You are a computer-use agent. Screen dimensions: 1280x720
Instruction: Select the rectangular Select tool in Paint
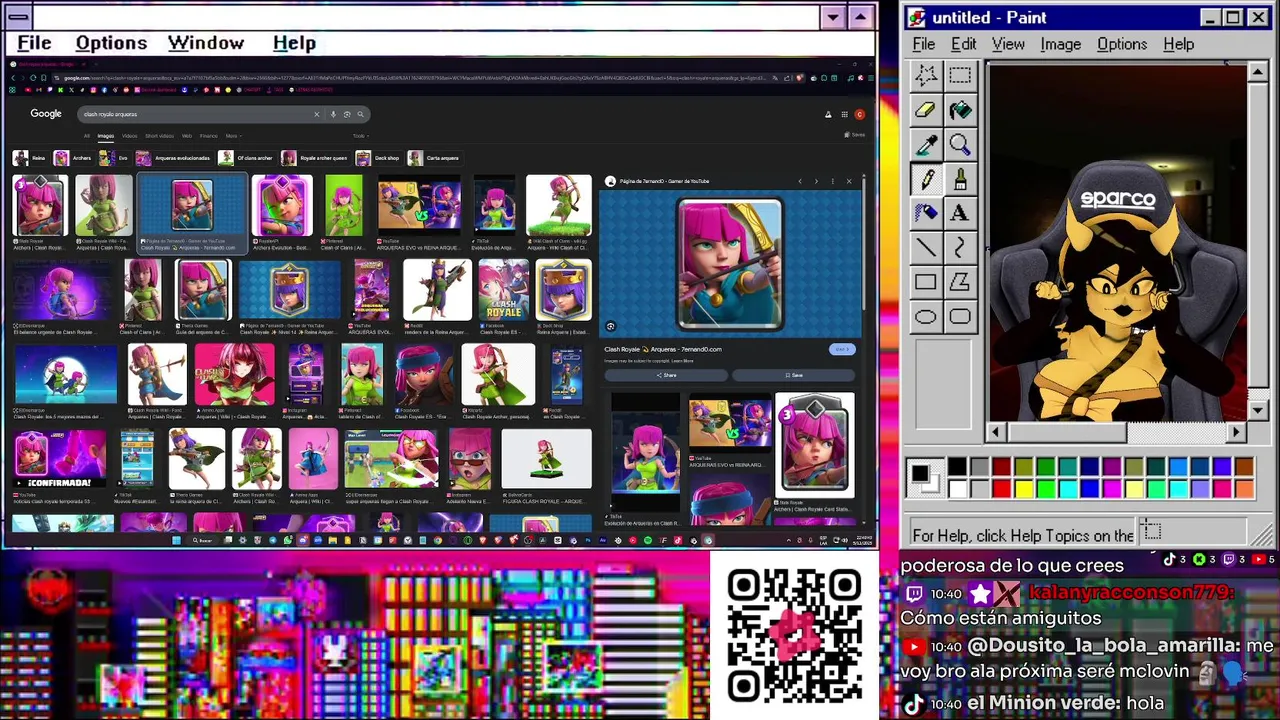(x=960, y=75)
